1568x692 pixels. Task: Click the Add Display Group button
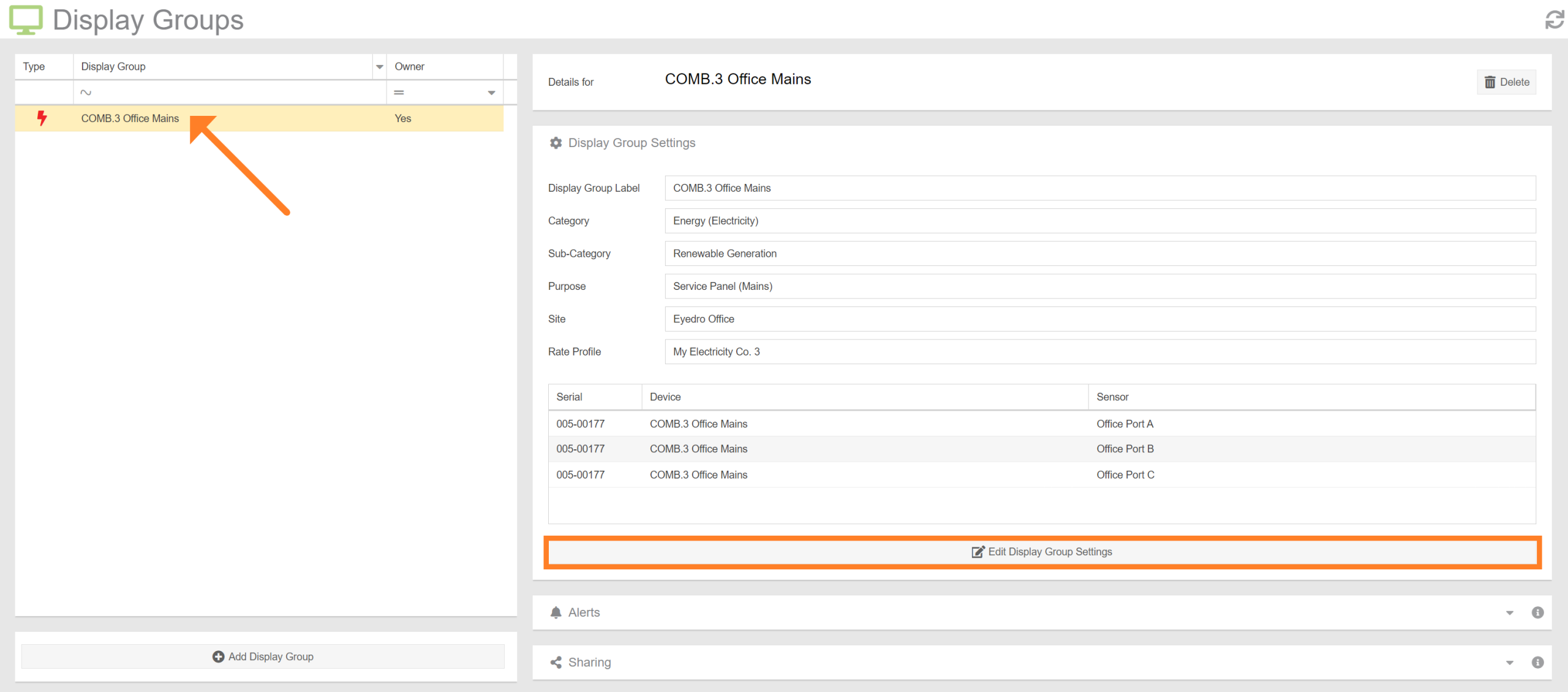pyautogui.click(x=262, y=656)
